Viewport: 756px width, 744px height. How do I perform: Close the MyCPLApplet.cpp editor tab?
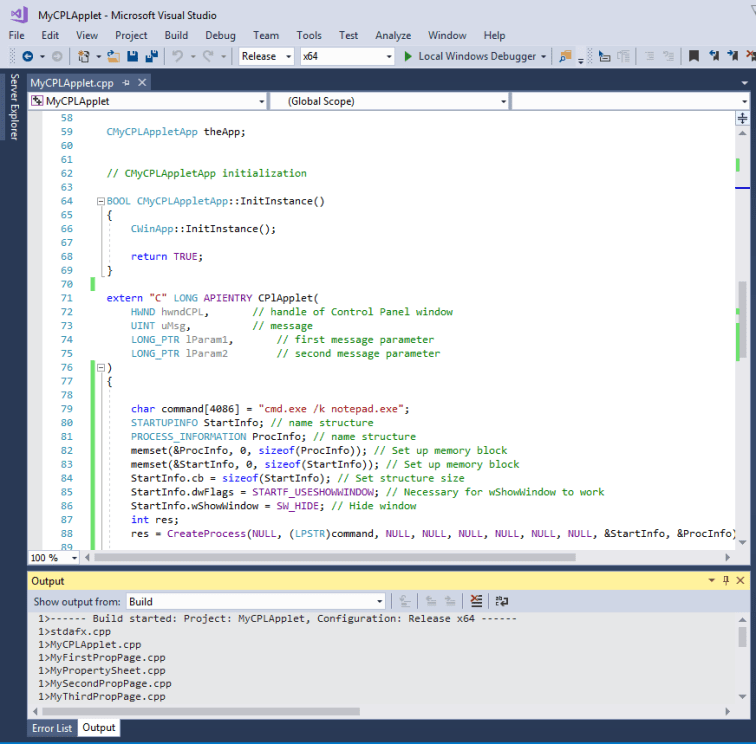tap(142, 82)
